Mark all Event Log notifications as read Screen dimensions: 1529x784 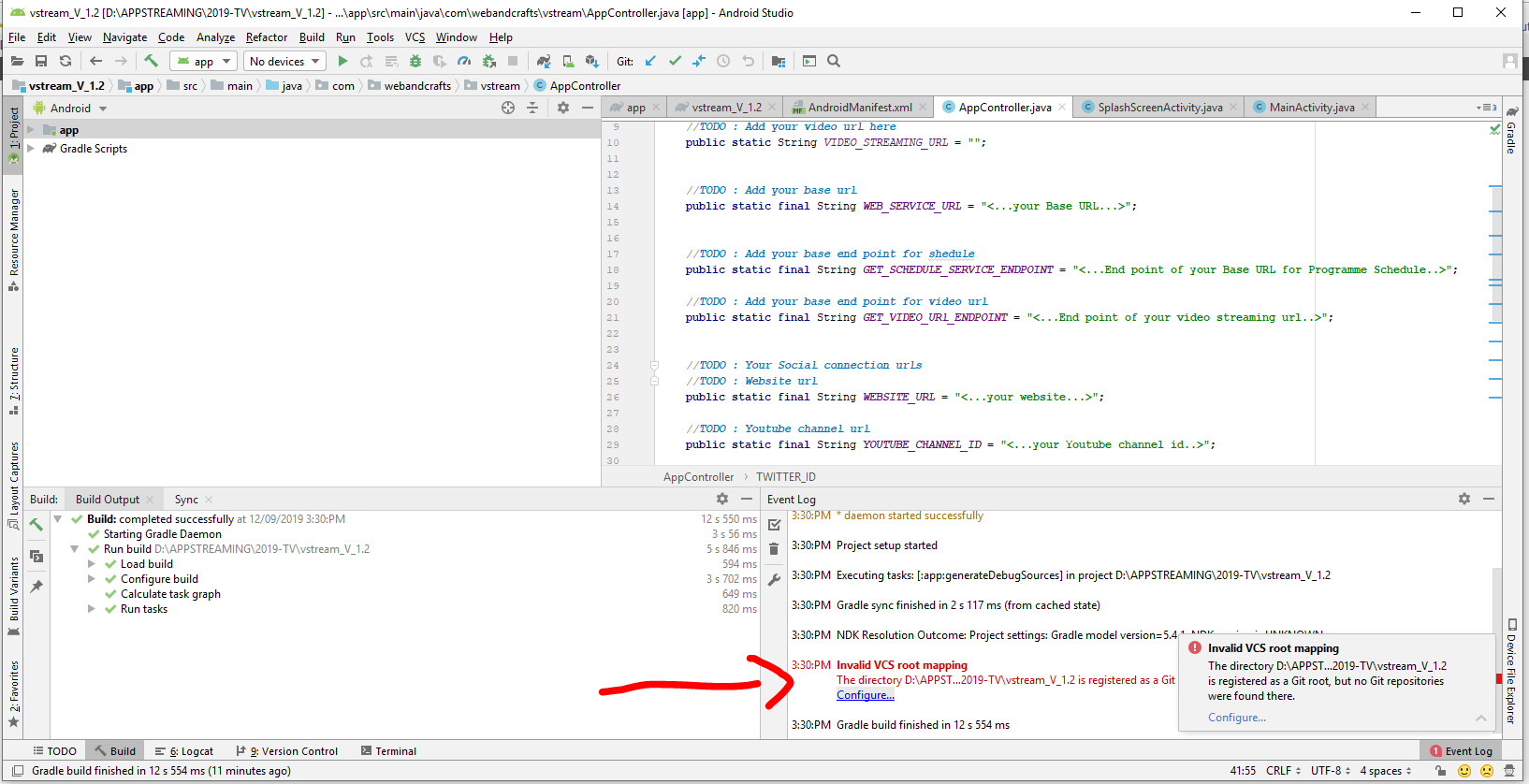click(x=774, y=524)
